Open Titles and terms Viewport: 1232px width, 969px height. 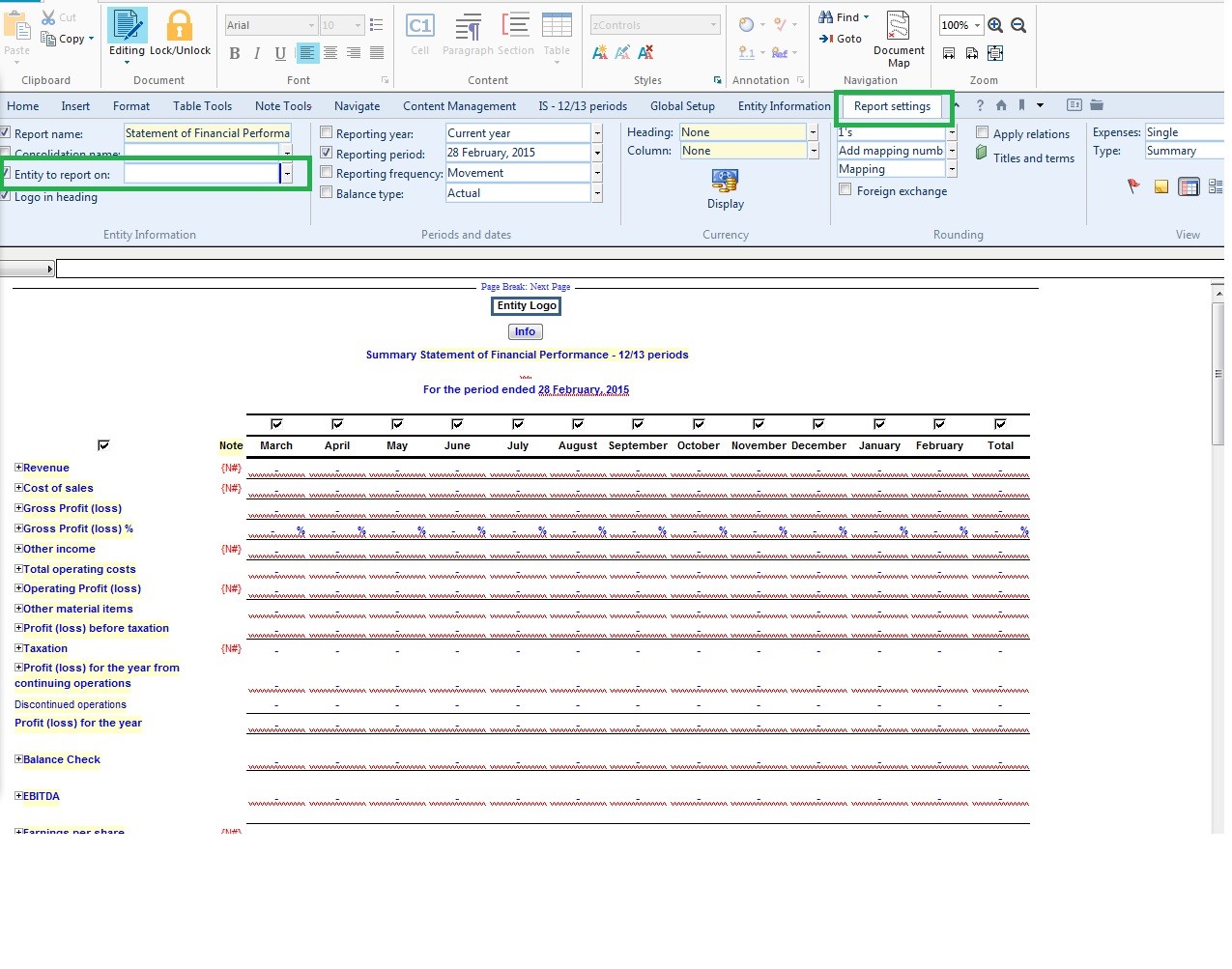click(1033, 158)
